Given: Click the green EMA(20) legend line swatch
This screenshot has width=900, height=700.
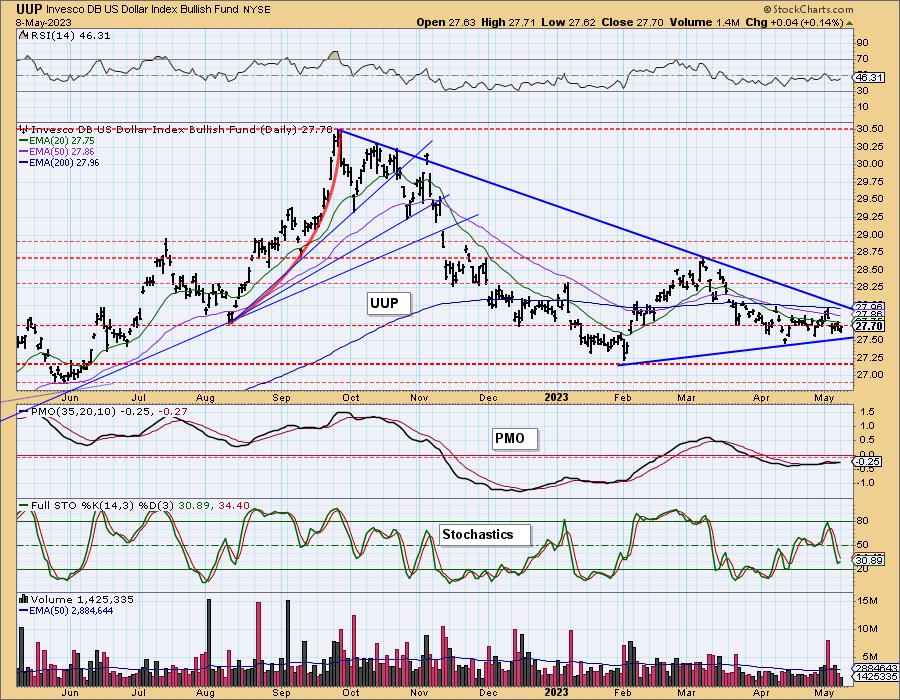Looking at the screenshot, I should click(24, 141).
